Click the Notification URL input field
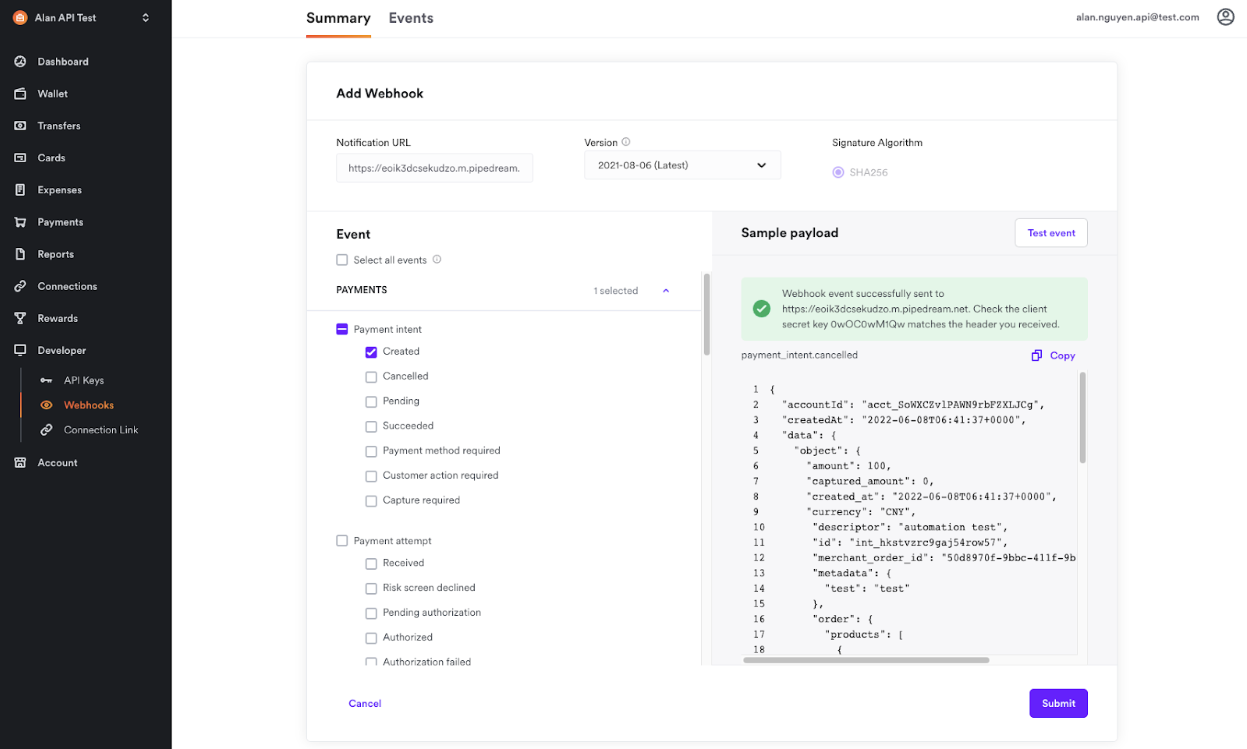Viewport: 1247px width, 749px height. pyautogui.click(x=434, y=168)
